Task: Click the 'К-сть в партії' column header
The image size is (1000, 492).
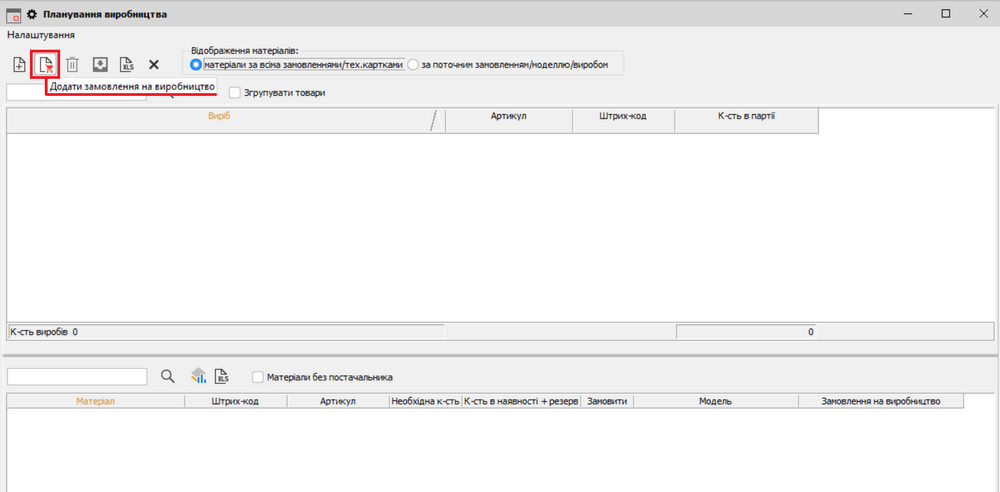Action: tap(746, 117)
